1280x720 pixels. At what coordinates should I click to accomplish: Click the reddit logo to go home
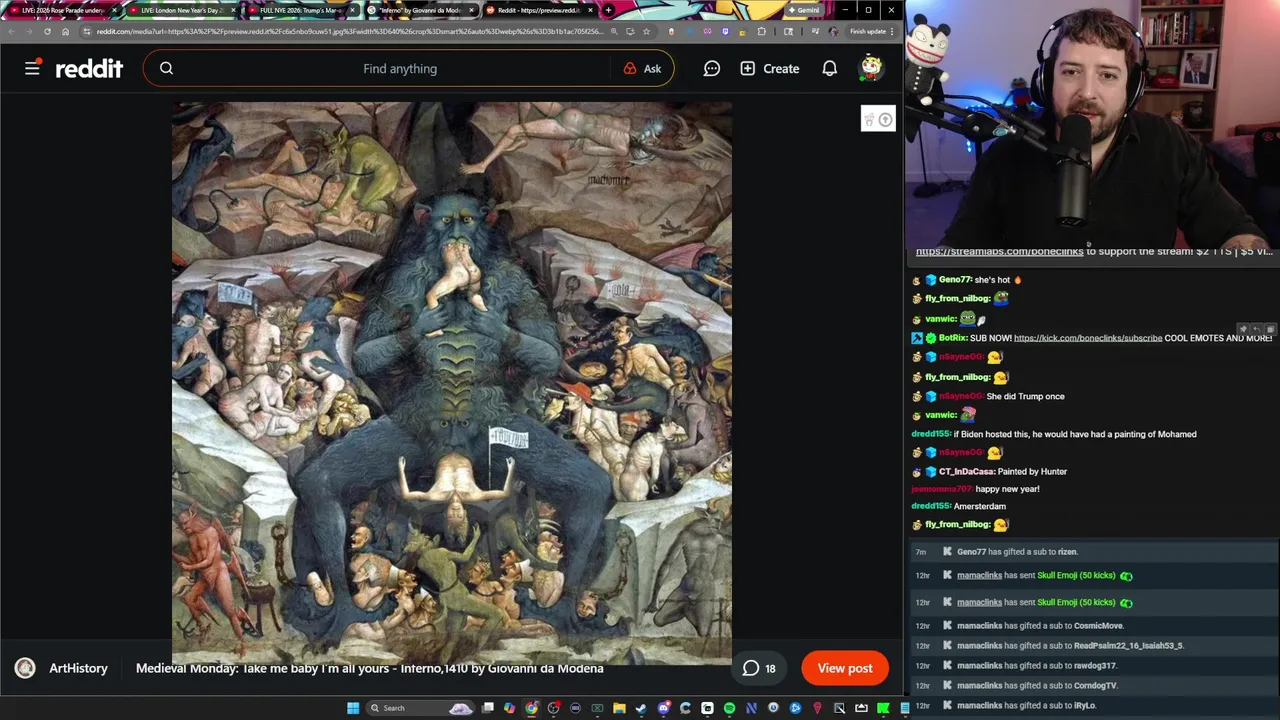89,68
